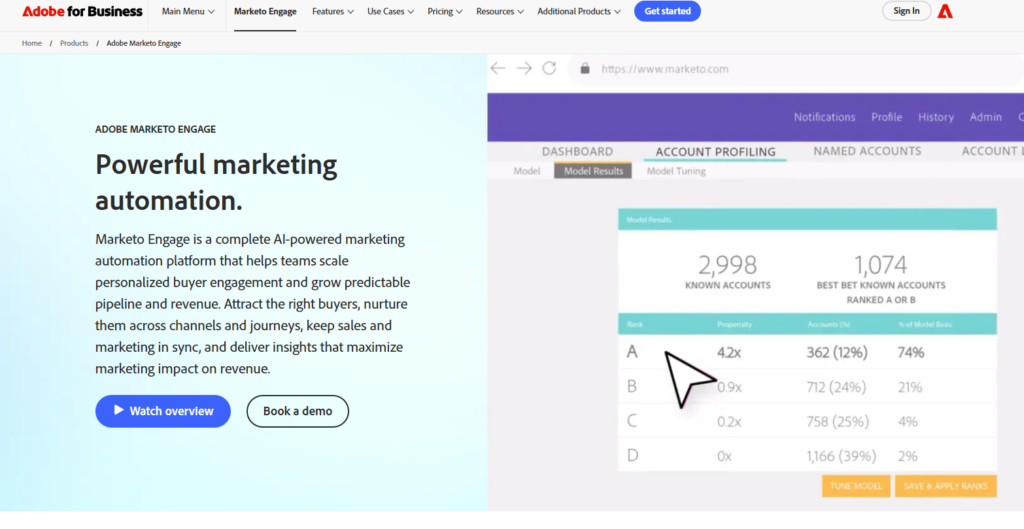1024x529 pixels.
Task: Open the Features dropdown menu
Action: (333, 11)
